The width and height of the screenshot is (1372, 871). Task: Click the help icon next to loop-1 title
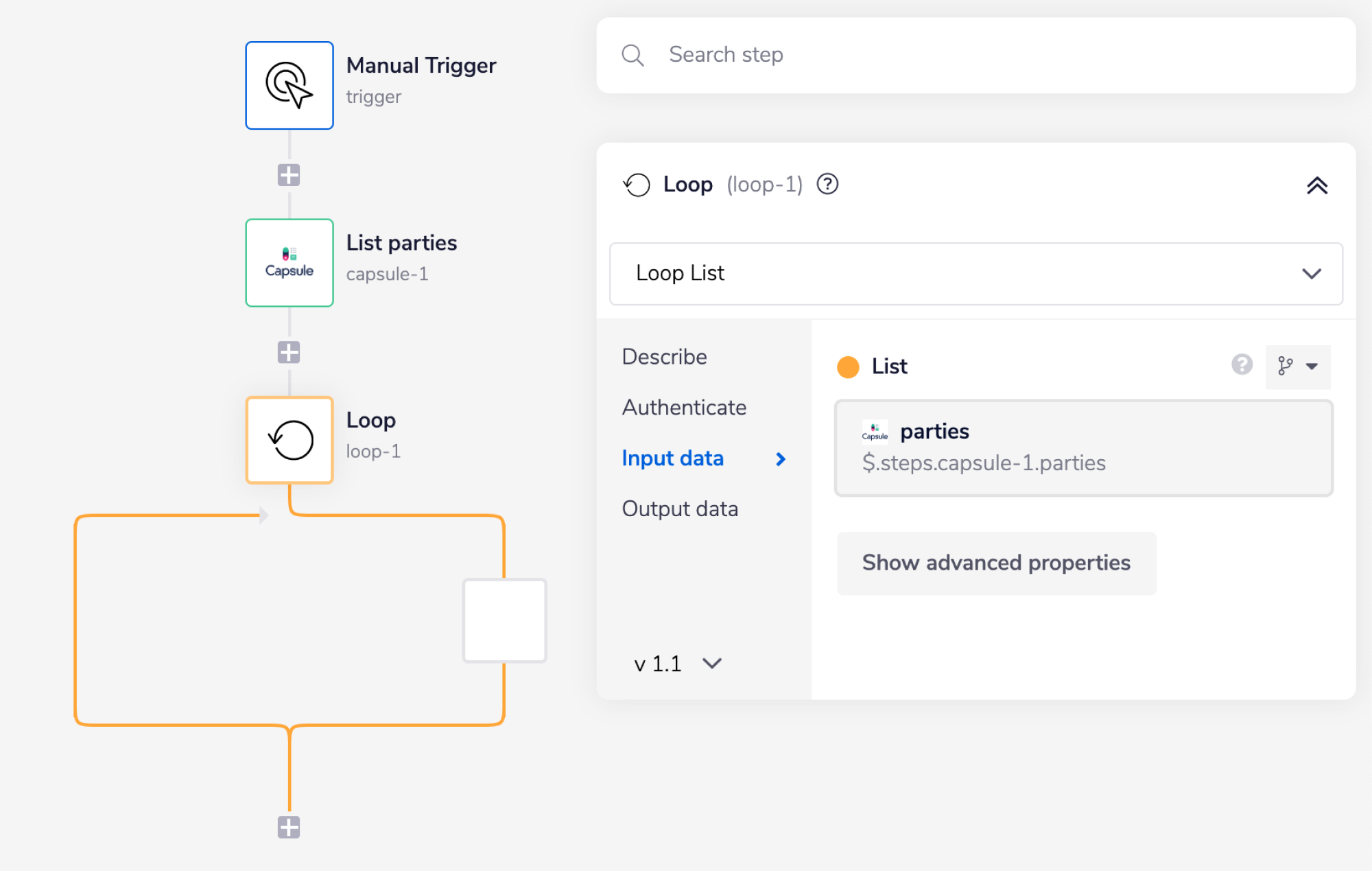827,185
